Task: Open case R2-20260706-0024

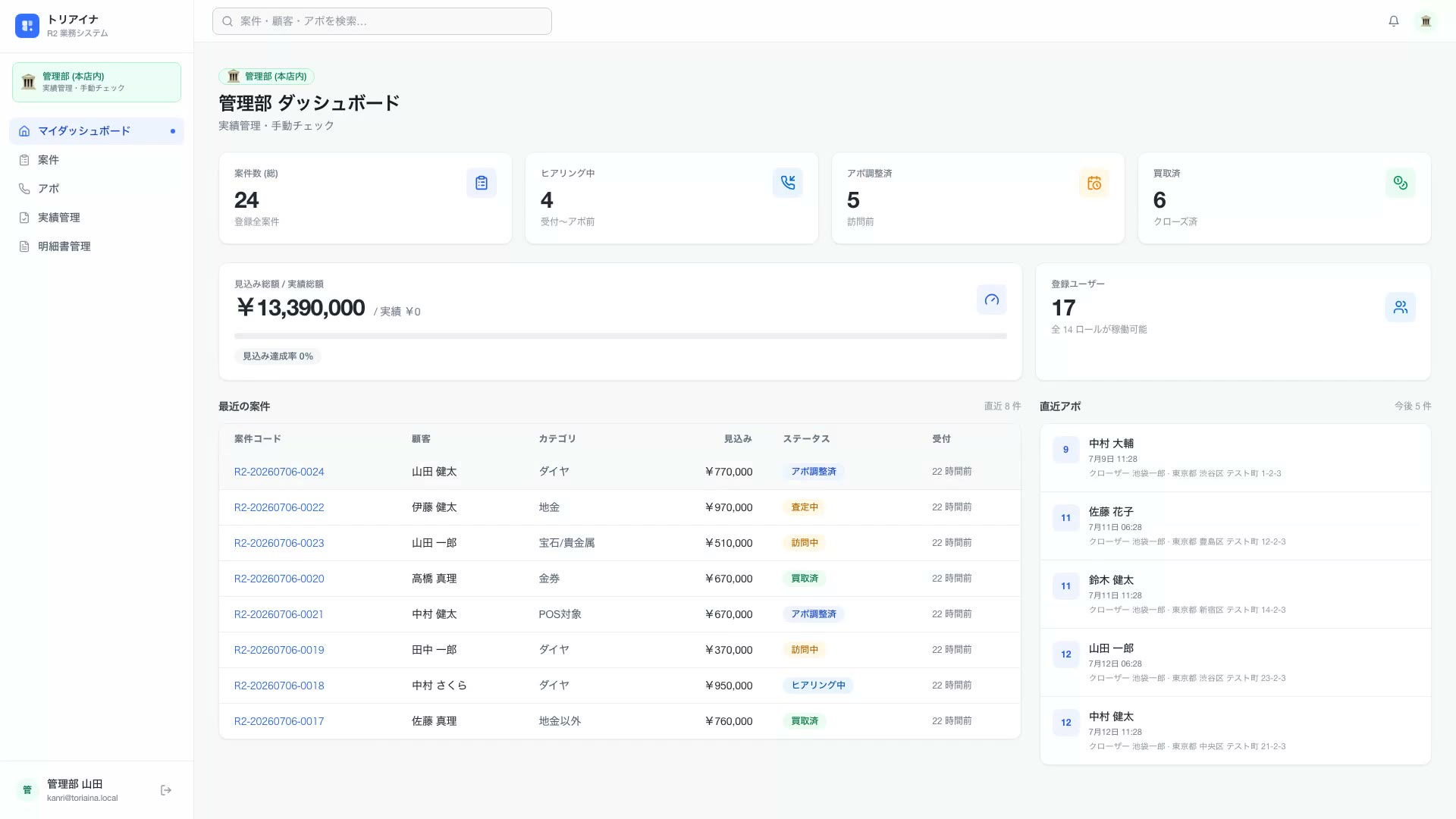Action: pyautogui.click(x=278, y=472)
